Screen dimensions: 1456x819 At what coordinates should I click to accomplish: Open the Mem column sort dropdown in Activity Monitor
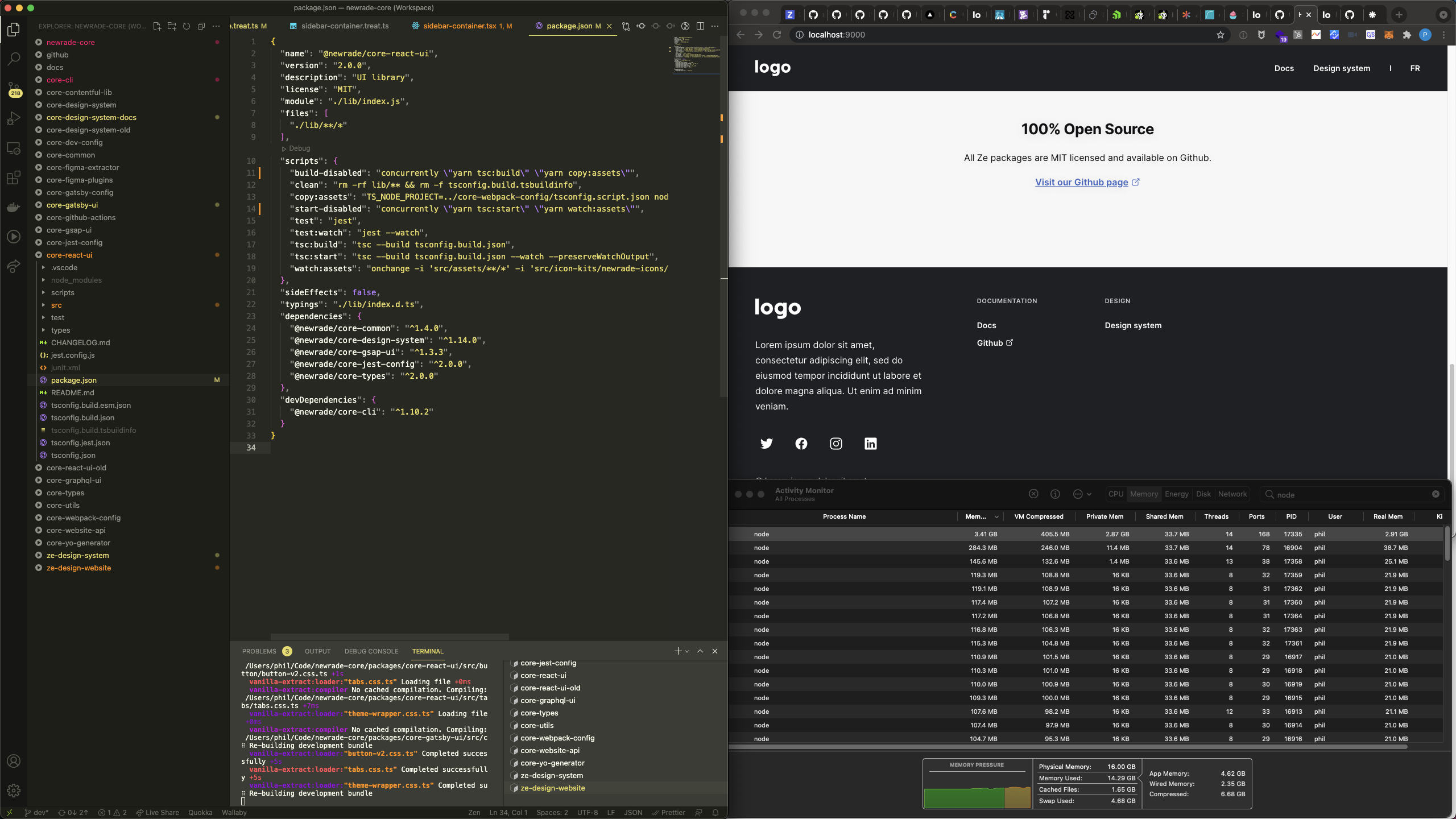996,516
